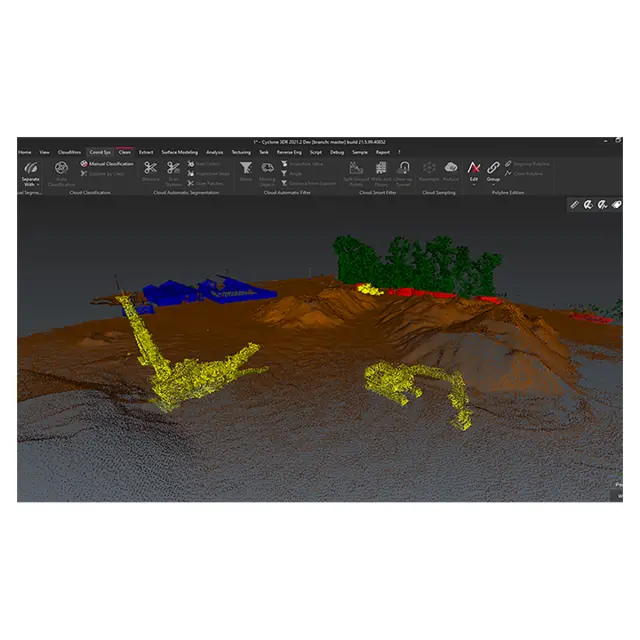Image resolution: width=640 pixels, height=640 pixels.
Task: Click the measure ruler icon in viewport
Action: 574,204
